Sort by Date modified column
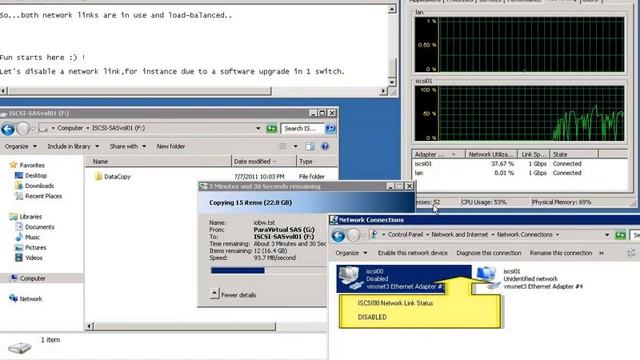 264,161
